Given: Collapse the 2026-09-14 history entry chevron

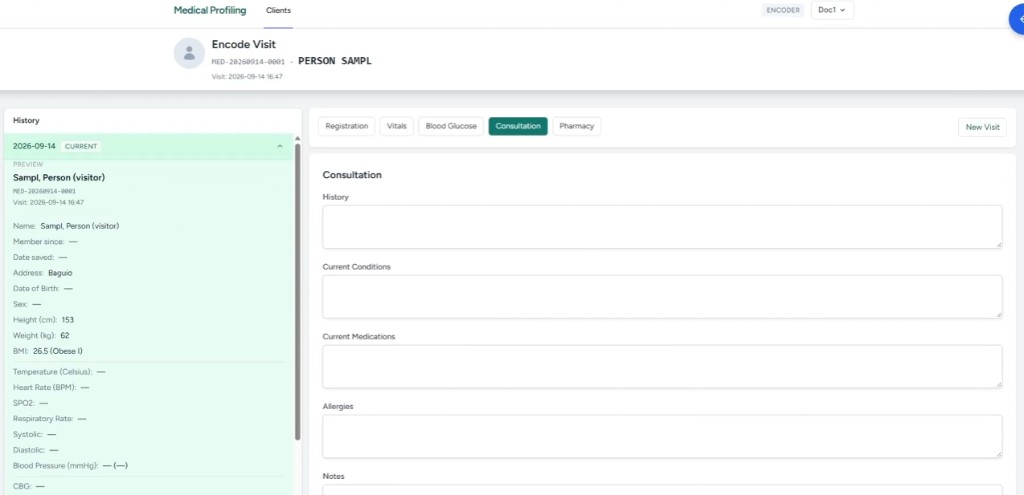Looking at the screenshot, I should point(280,146).
